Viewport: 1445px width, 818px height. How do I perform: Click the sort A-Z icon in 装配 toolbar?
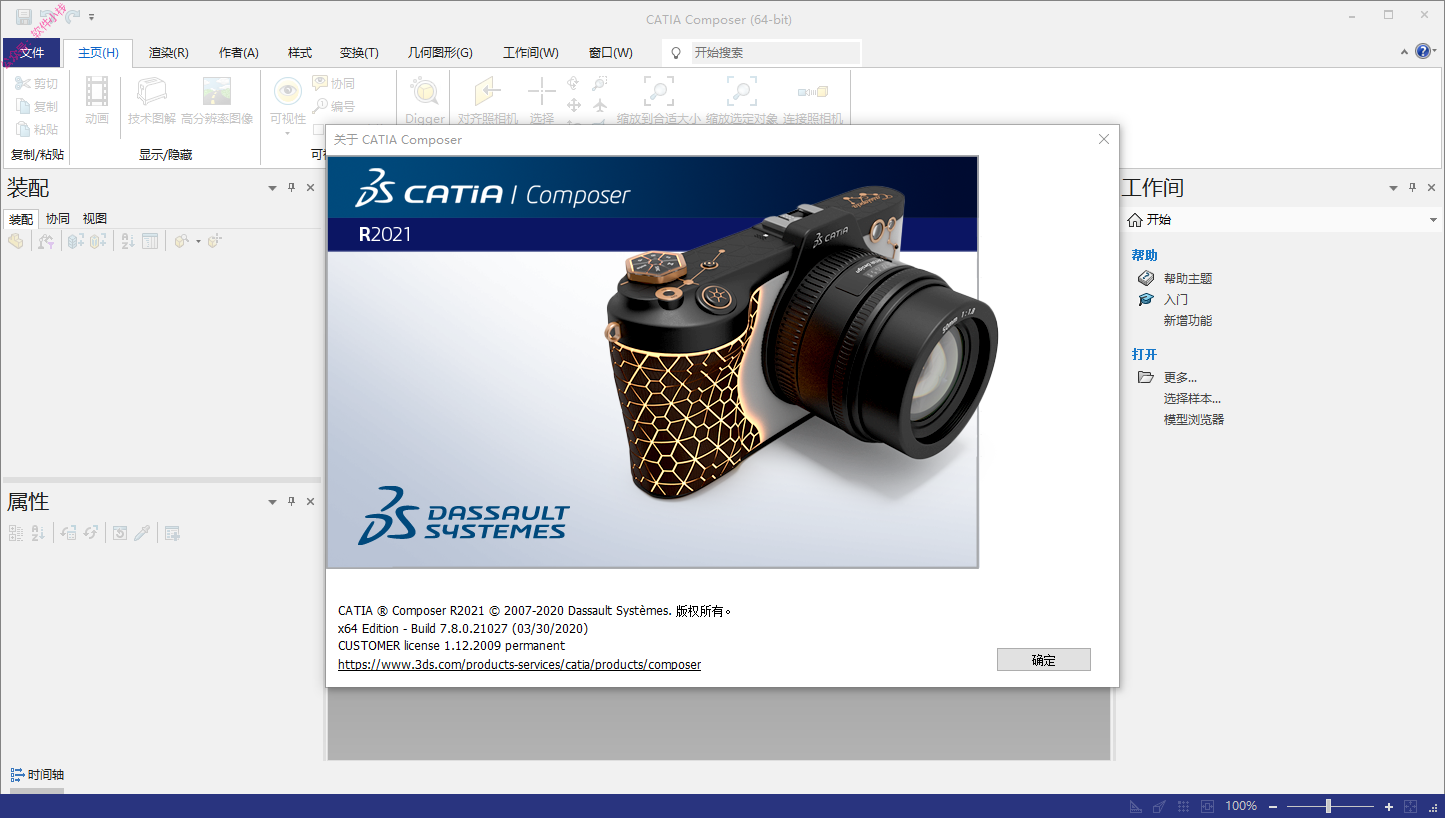[x=128, y=241]
